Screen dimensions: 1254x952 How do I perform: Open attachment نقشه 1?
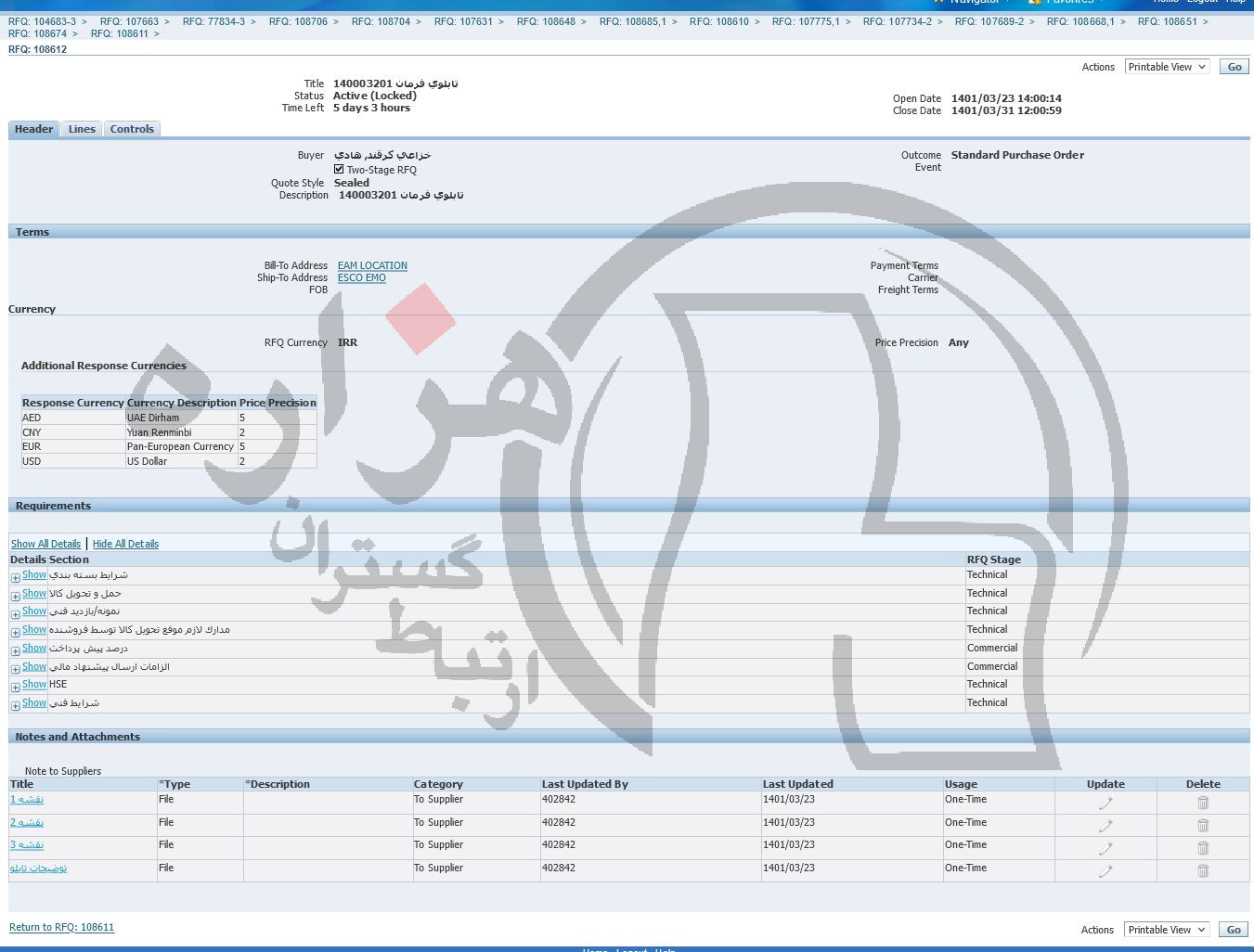(27, 799)
